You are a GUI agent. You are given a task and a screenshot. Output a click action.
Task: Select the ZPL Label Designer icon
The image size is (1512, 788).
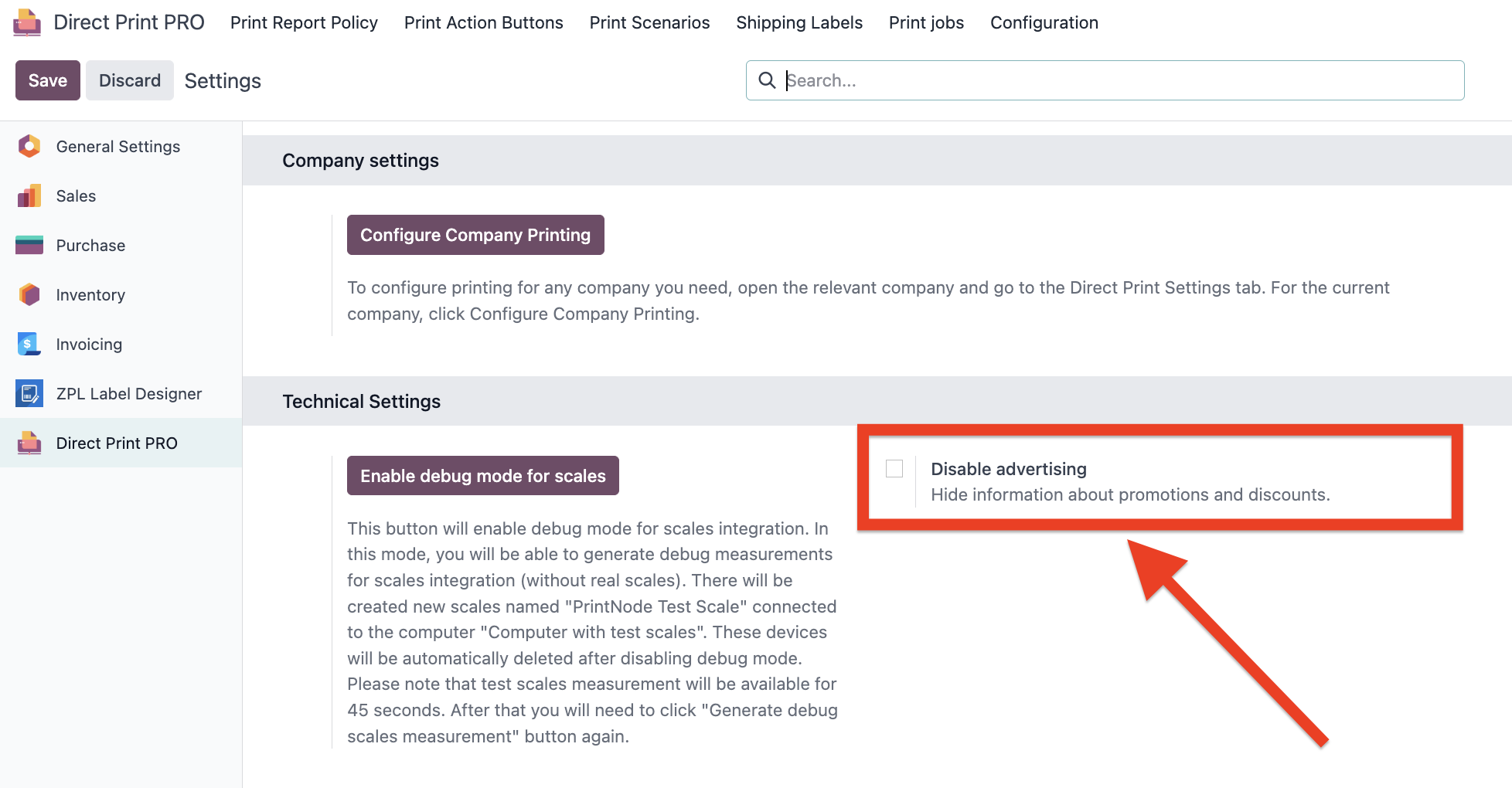29,393
